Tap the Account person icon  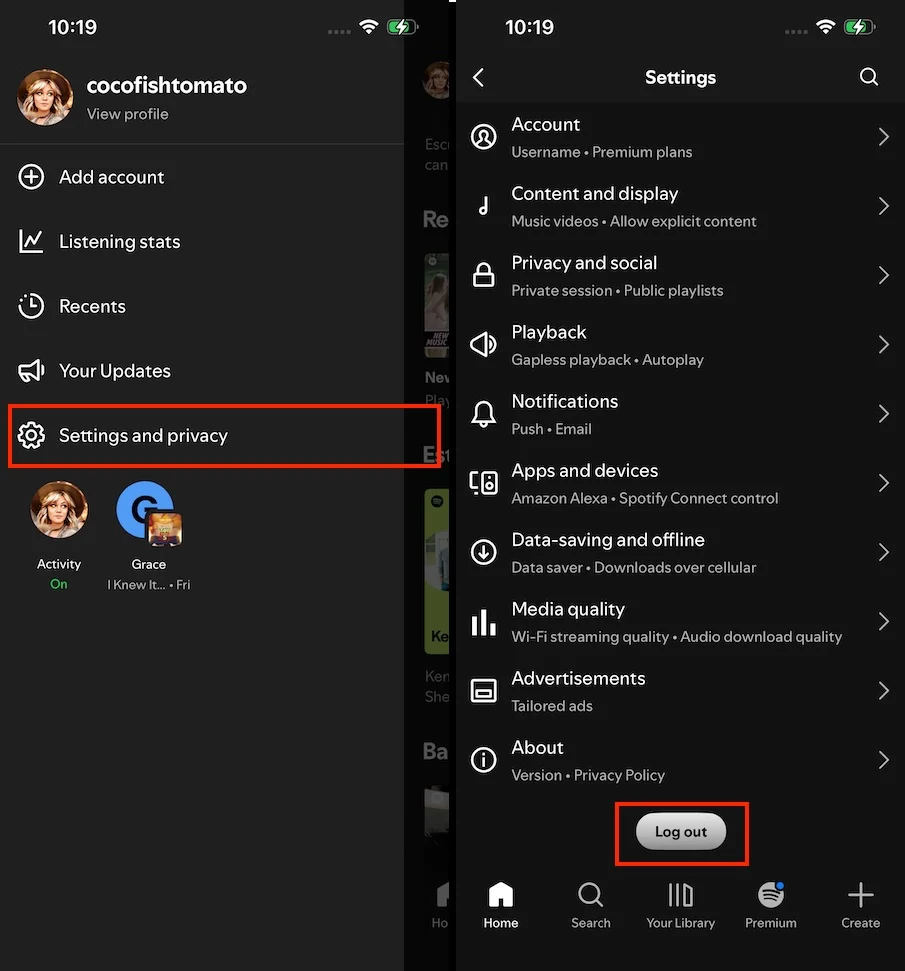483,137
